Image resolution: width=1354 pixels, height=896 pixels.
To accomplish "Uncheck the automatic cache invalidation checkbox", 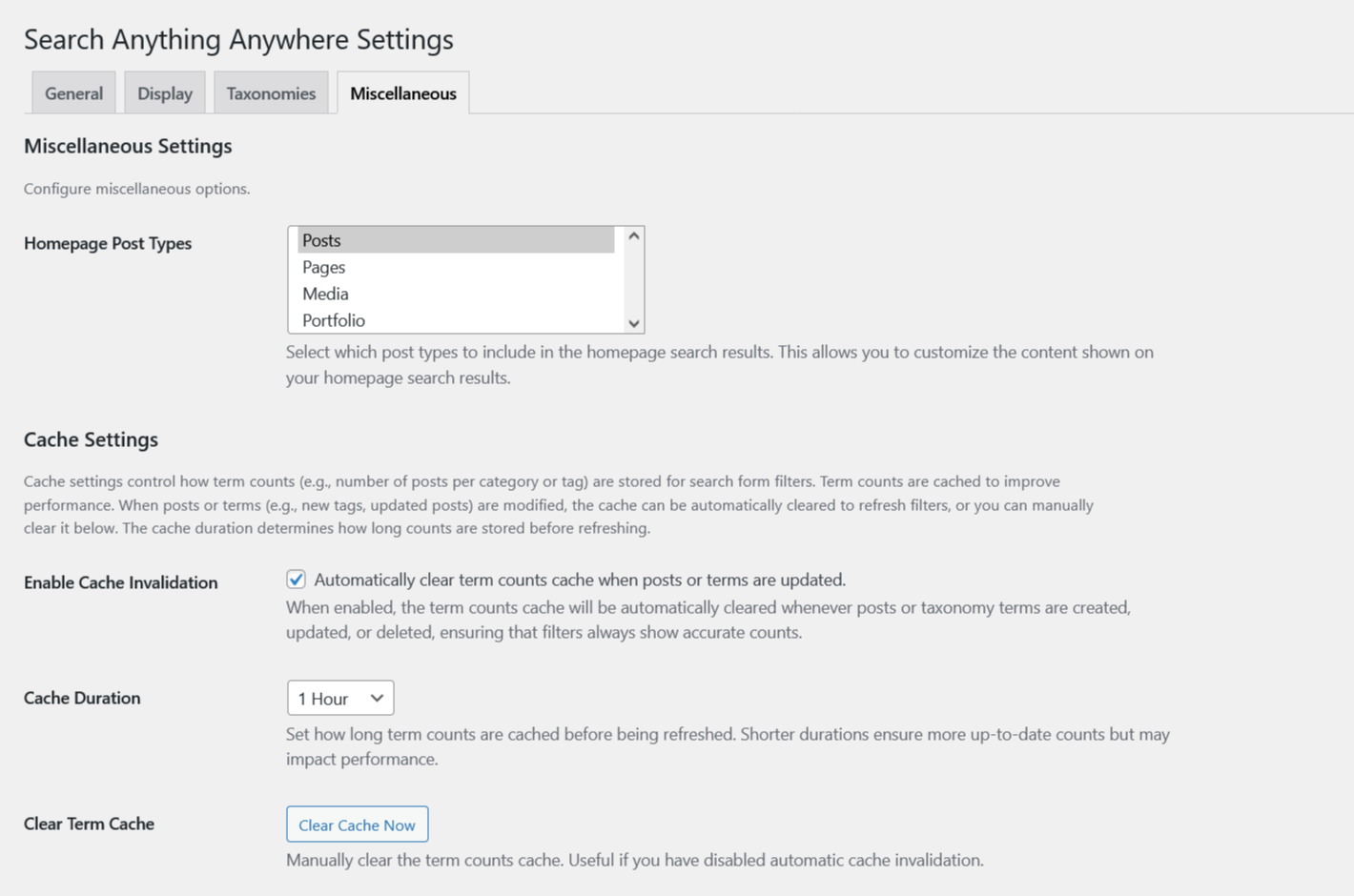I will (x=296, y=580).
